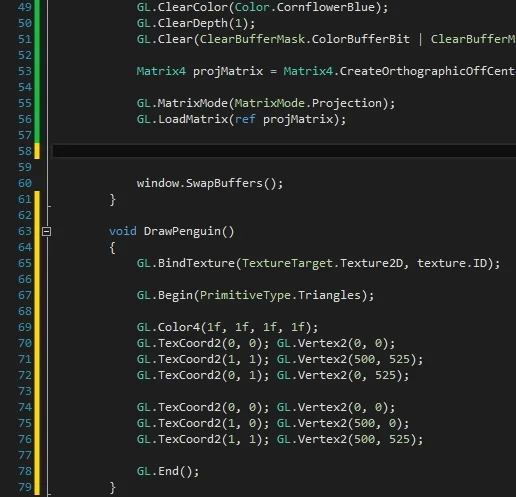Viewport: 516px width, 497px height.
Task: Click 'GL.ClearDepth(1);' on line 50
Action: click(x=196, y=23)
